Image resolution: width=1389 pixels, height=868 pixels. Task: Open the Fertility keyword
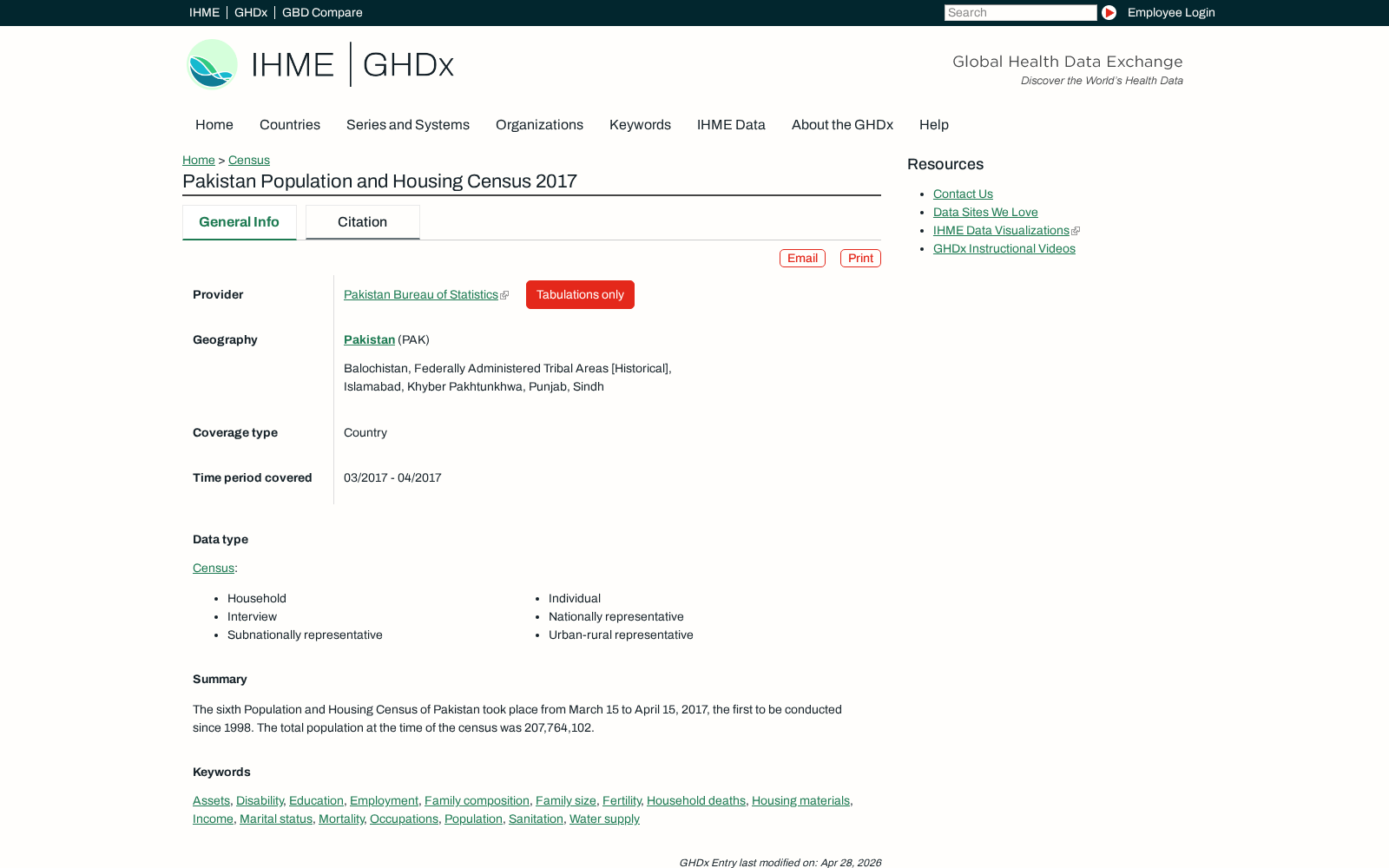pyautogui.click(x=622, y=801)
